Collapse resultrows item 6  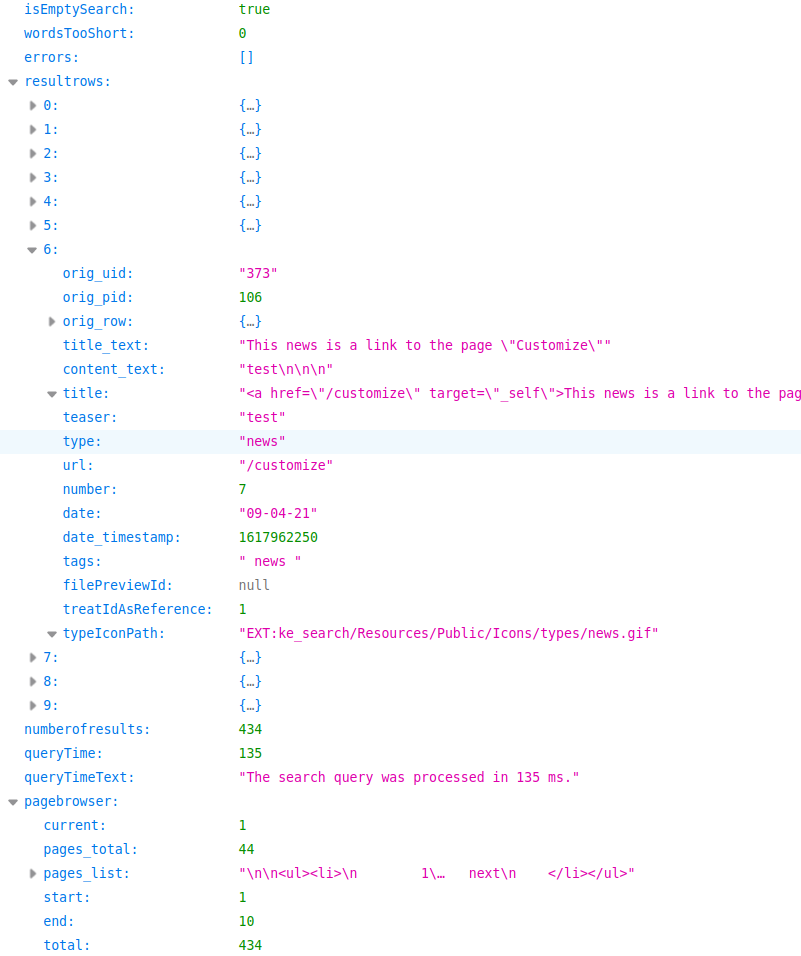point(32,250)
